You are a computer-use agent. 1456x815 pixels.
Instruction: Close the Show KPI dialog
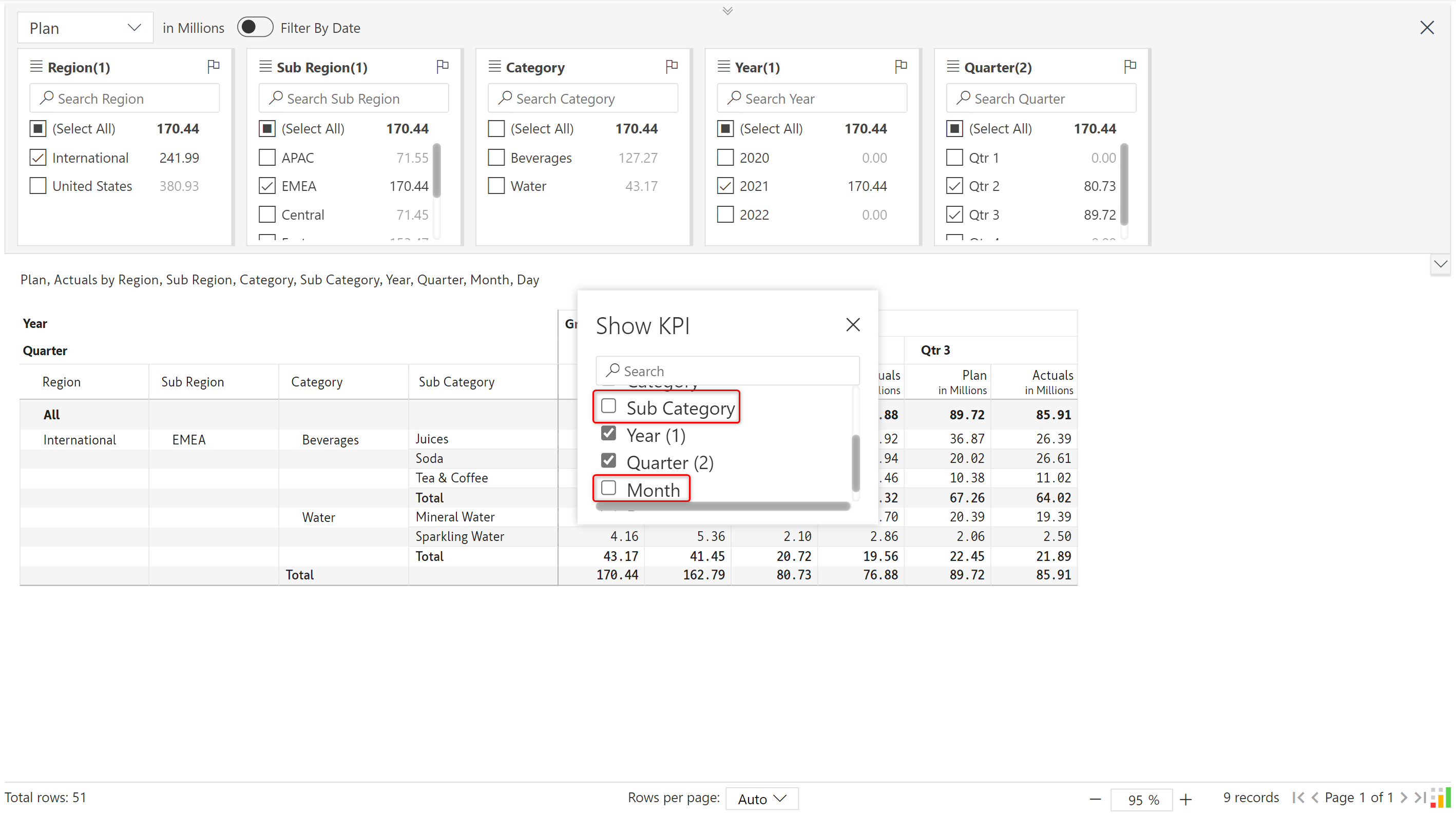coord(852,324)
